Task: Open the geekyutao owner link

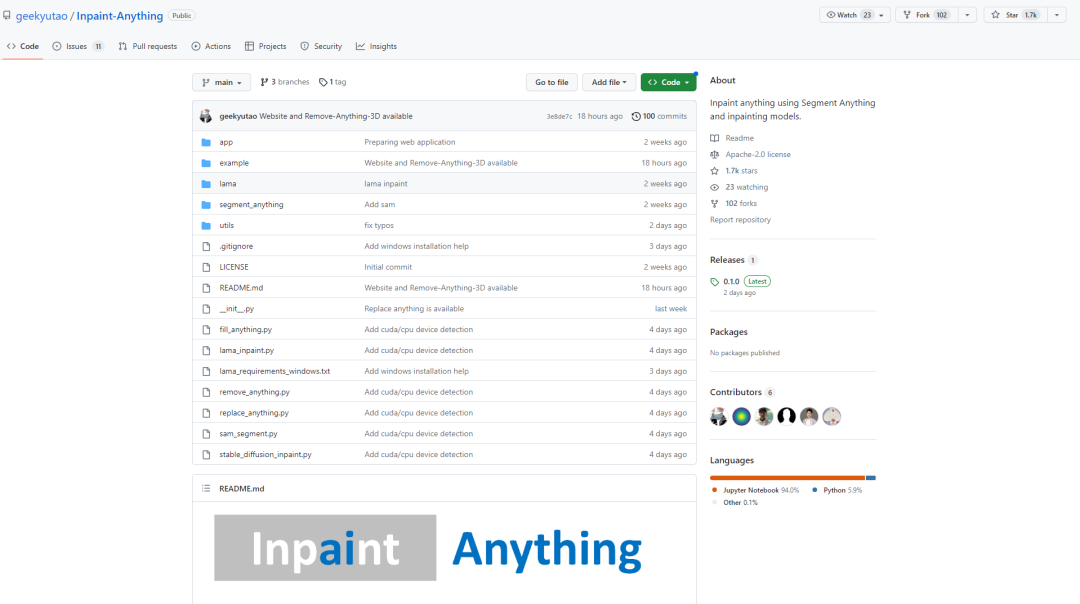Action: coord(41,15)
